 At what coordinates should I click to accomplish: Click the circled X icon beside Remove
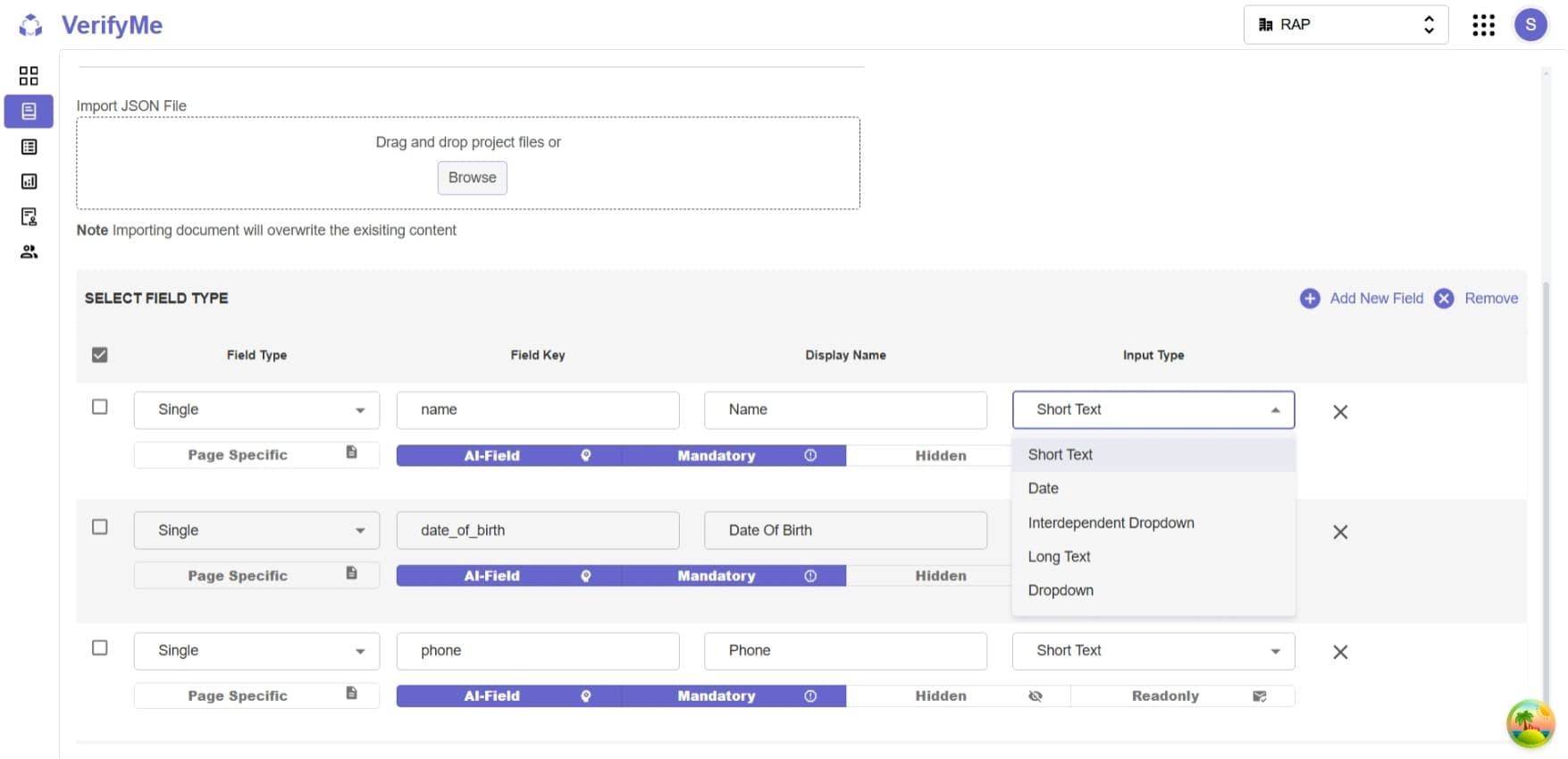(x=1444, y=299)
